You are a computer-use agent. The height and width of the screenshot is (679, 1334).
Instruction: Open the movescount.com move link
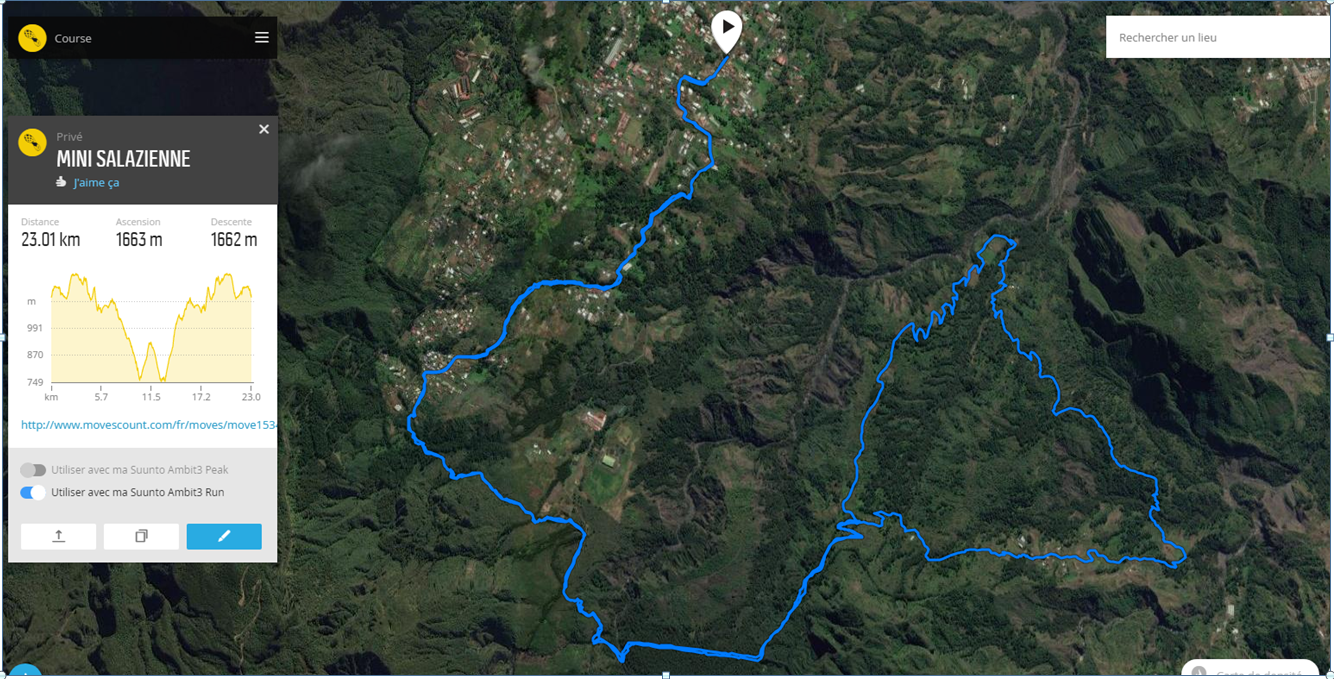coord(147,425)
